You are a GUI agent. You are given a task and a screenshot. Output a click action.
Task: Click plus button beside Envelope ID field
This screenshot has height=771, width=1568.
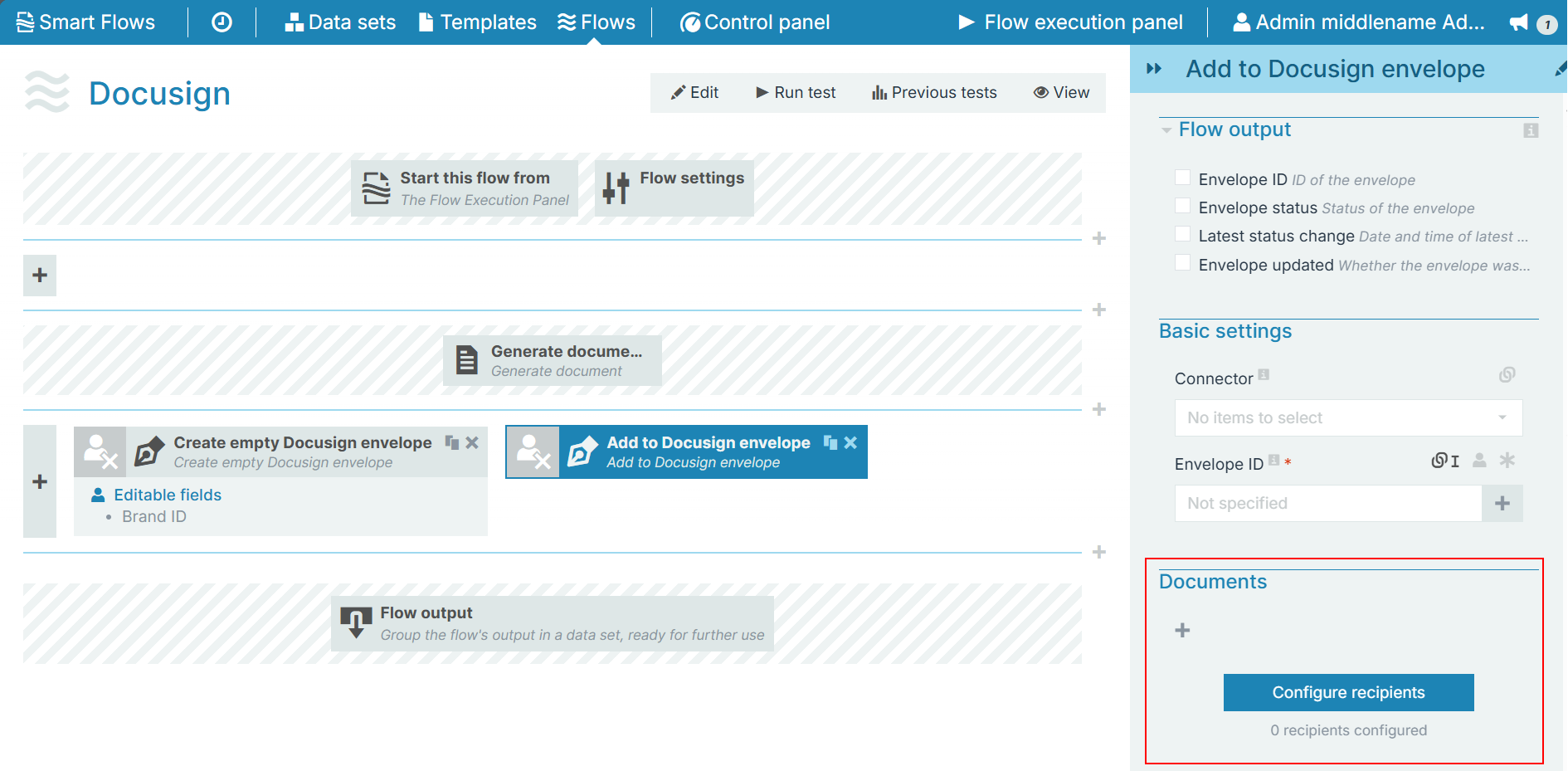1502,503
